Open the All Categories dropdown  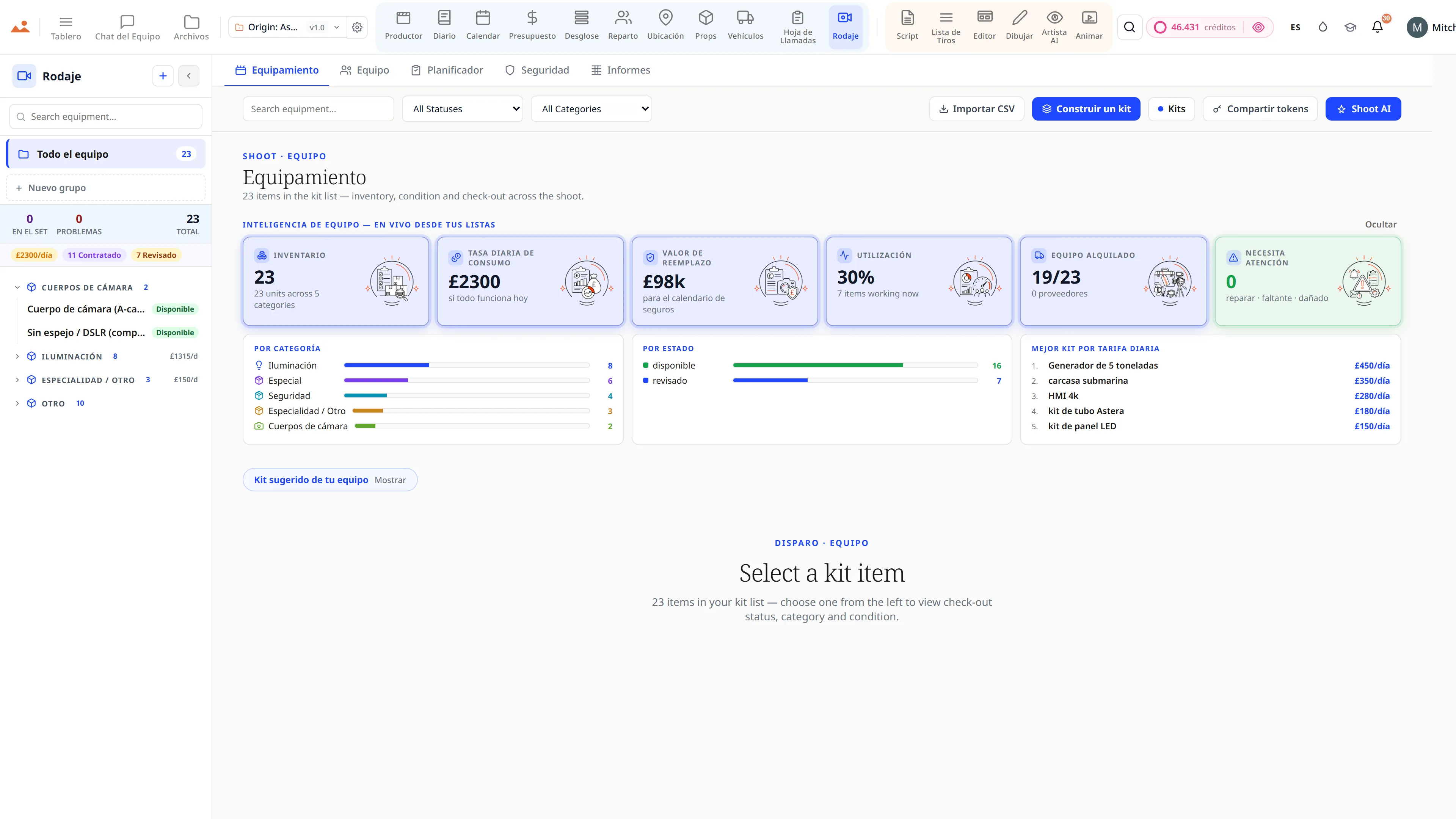tap(591, 109)
